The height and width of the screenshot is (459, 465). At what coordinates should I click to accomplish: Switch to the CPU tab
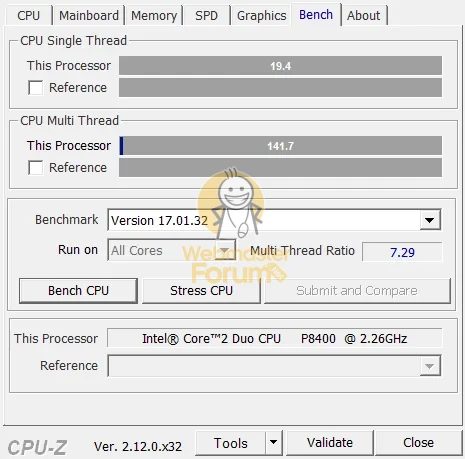click(29, 15)
